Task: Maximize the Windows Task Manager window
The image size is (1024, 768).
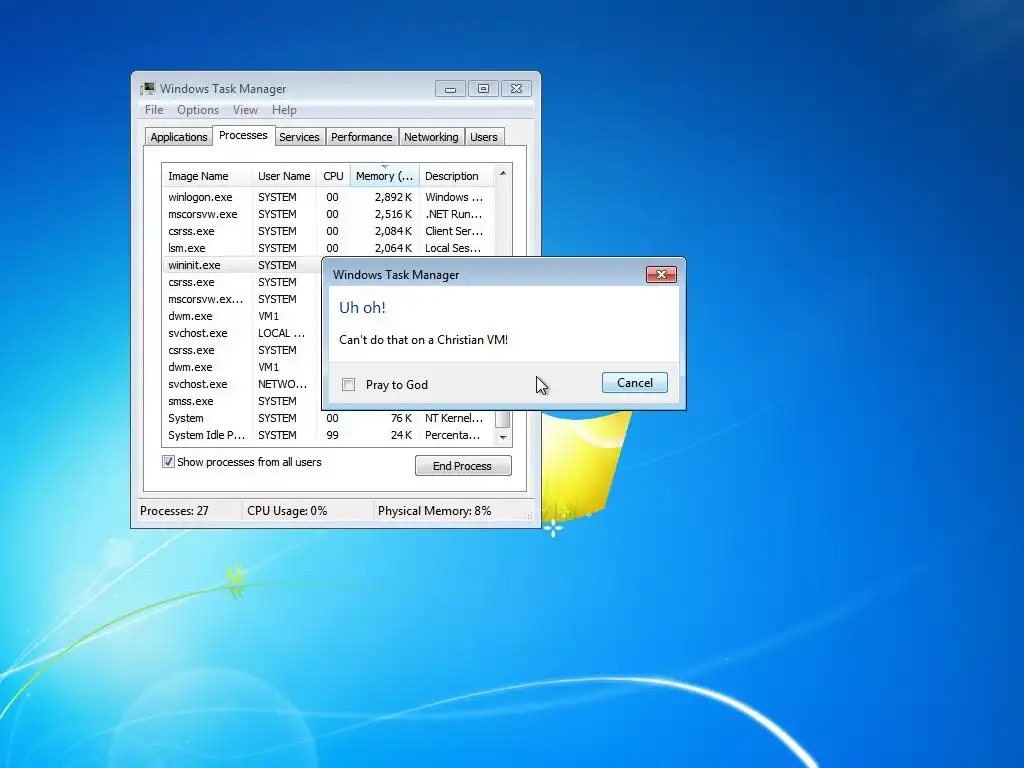Action: (x=483, y=89)
